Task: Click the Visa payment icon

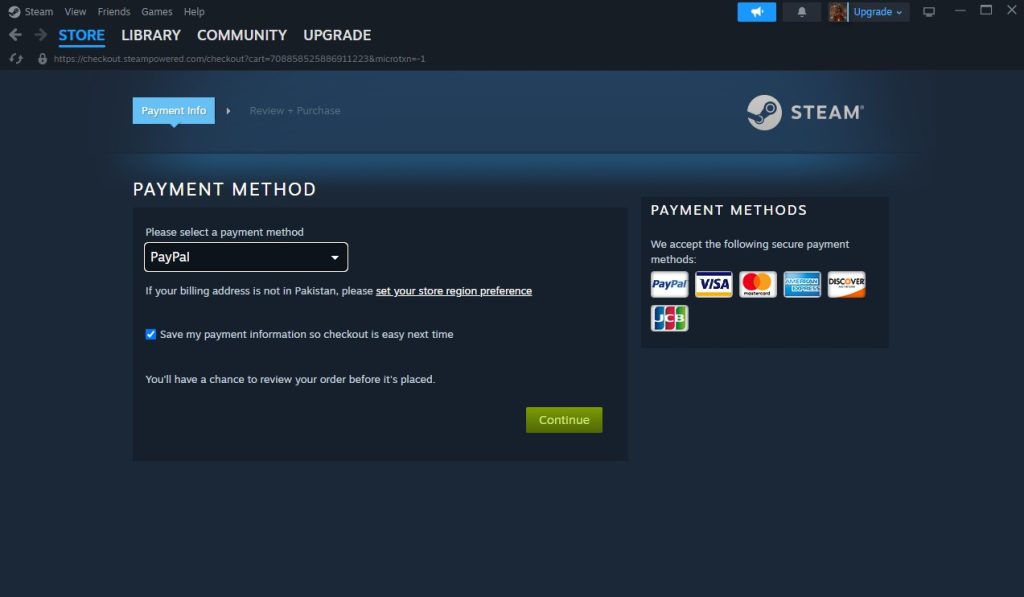Action: [713, 284]
